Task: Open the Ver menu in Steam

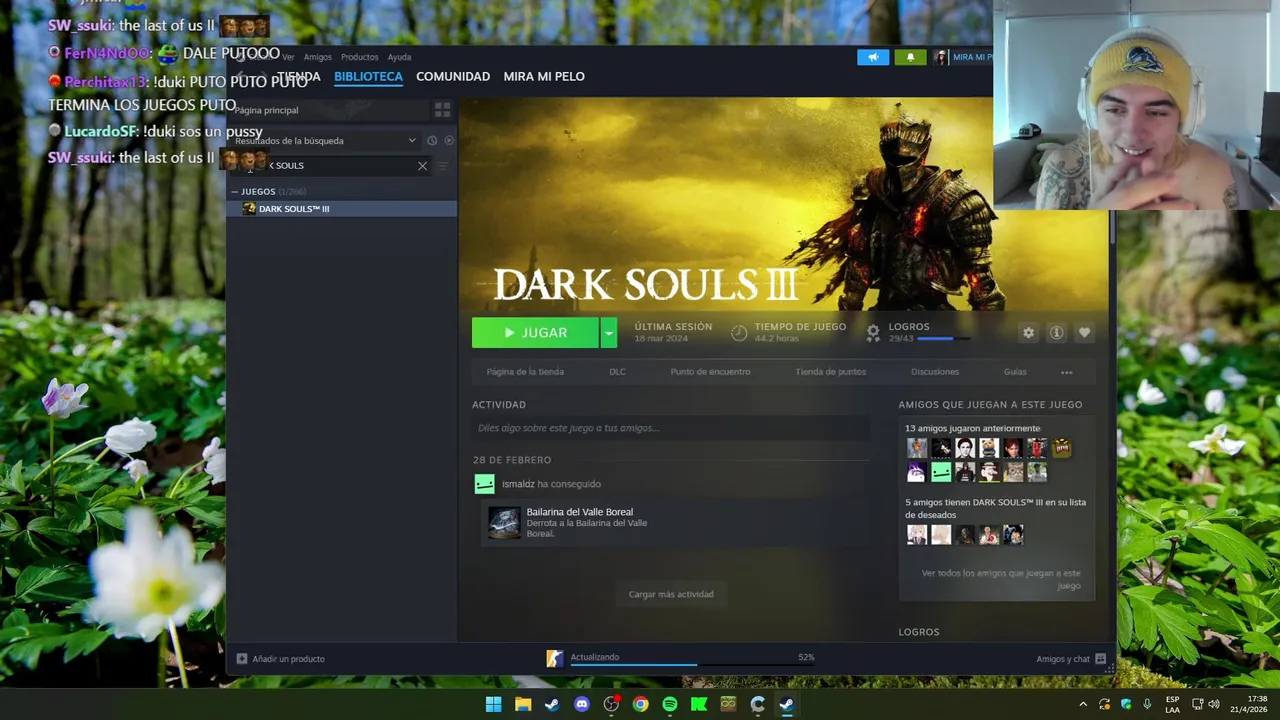Action: pyautogui.click(x=288, y=57)
